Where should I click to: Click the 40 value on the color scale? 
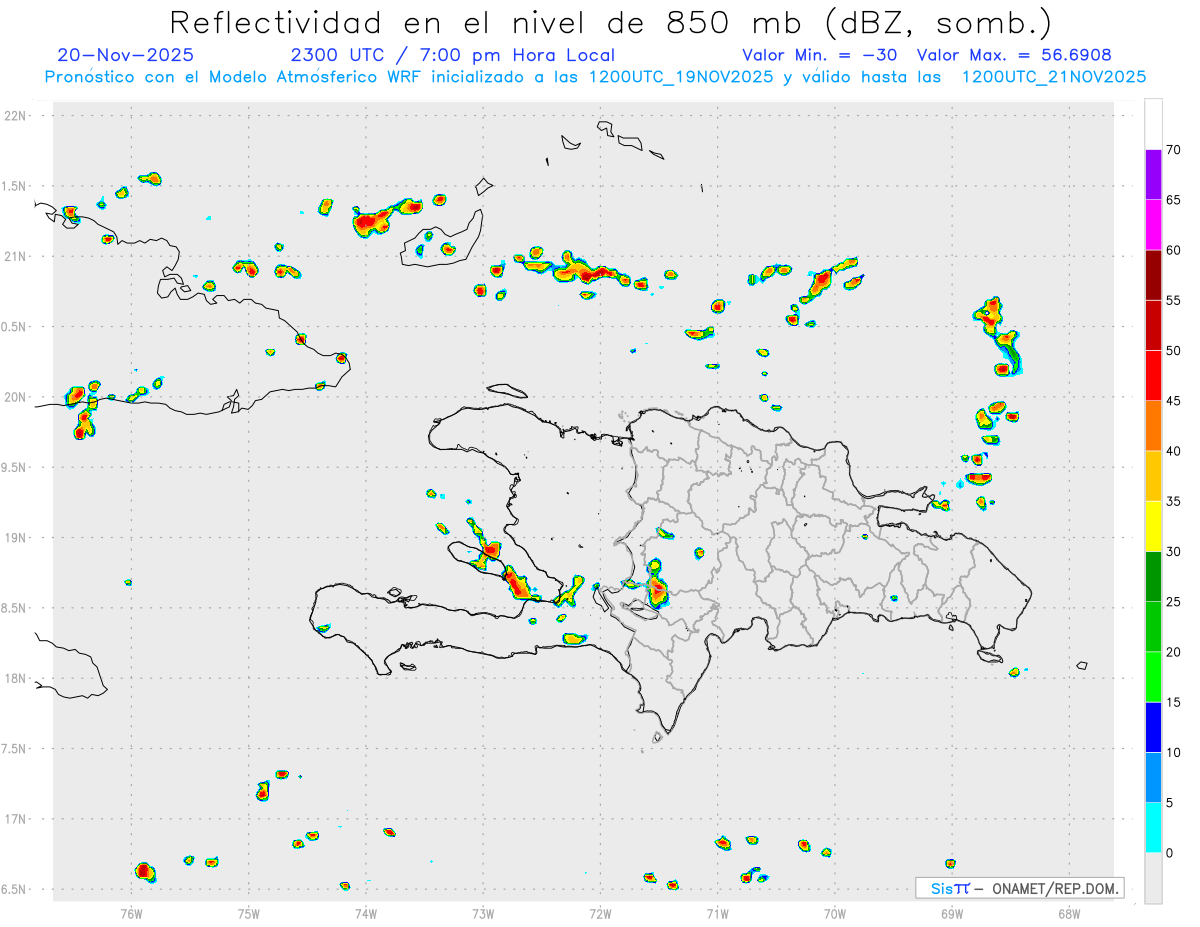coord(1174,451)
